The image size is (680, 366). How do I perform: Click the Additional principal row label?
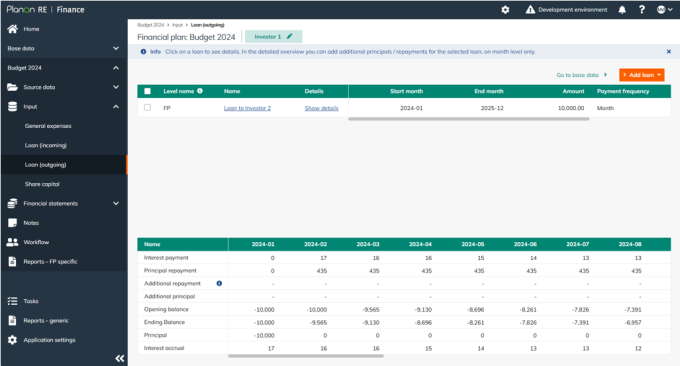tap(170, 296)
